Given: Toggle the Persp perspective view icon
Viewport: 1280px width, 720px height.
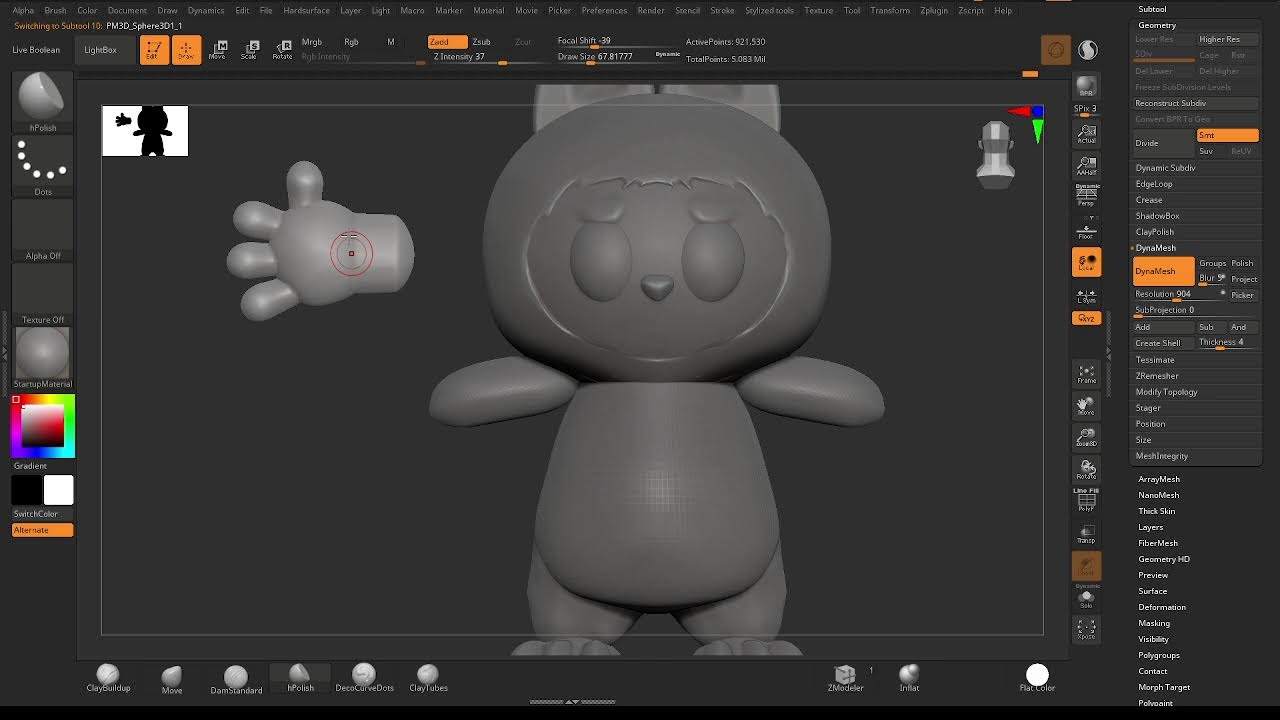Looking at the screenshot, I should point(1086,194).
